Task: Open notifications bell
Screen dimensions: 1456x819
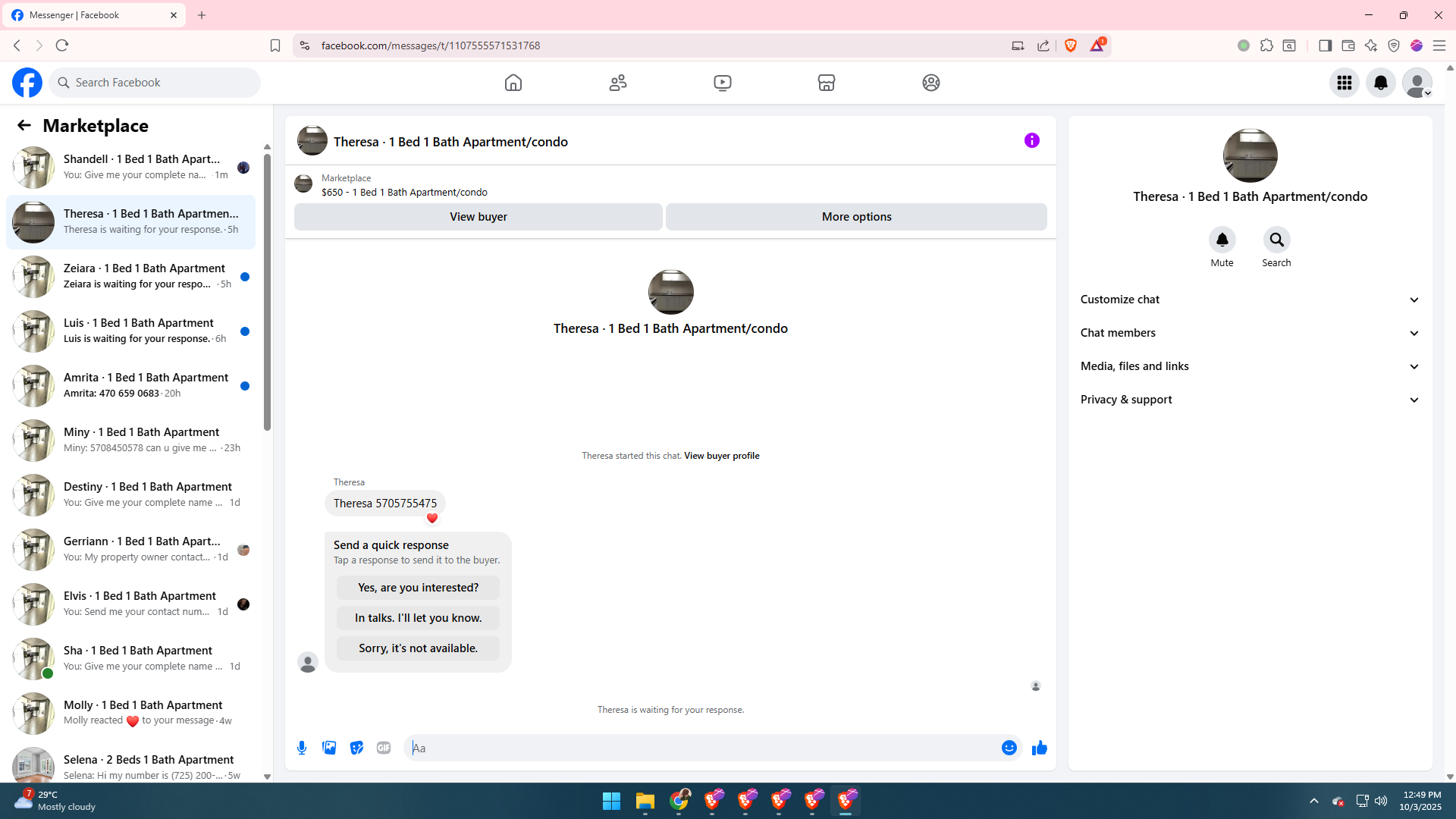Action: pyautogui.click(x=1381, y=83)
